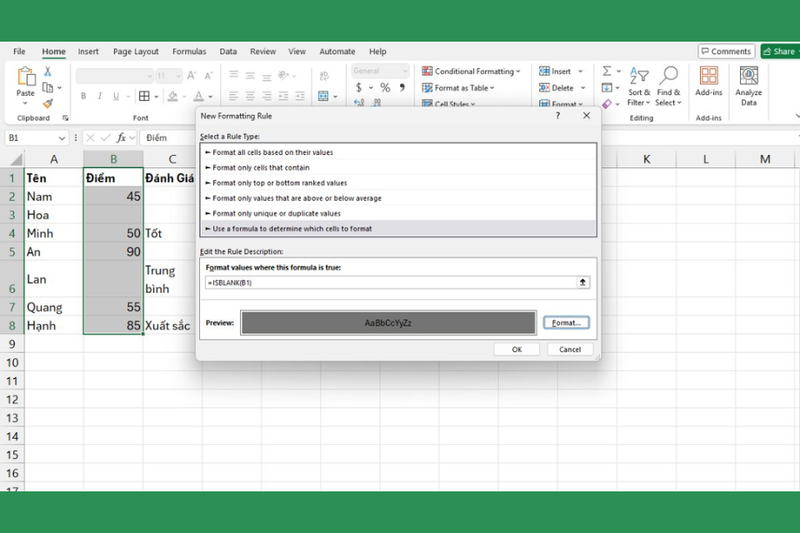Click the Paste clipboard icon
This screenshot has height=533, width=800.
click(x=26, y=77)
